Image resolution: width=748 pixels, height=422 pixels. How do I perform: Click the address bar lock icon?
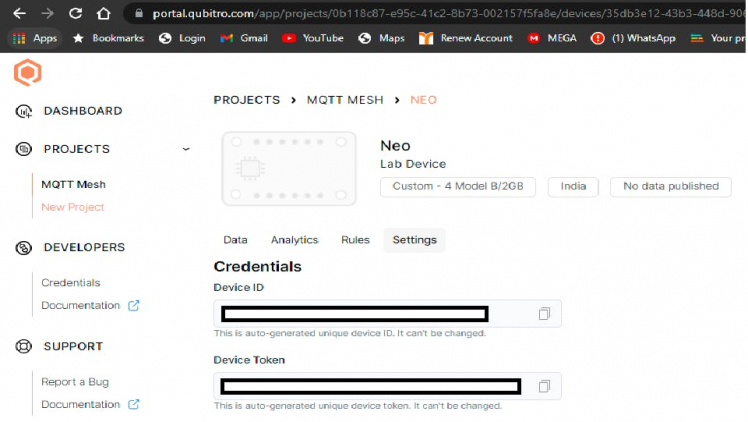(139, 13)
